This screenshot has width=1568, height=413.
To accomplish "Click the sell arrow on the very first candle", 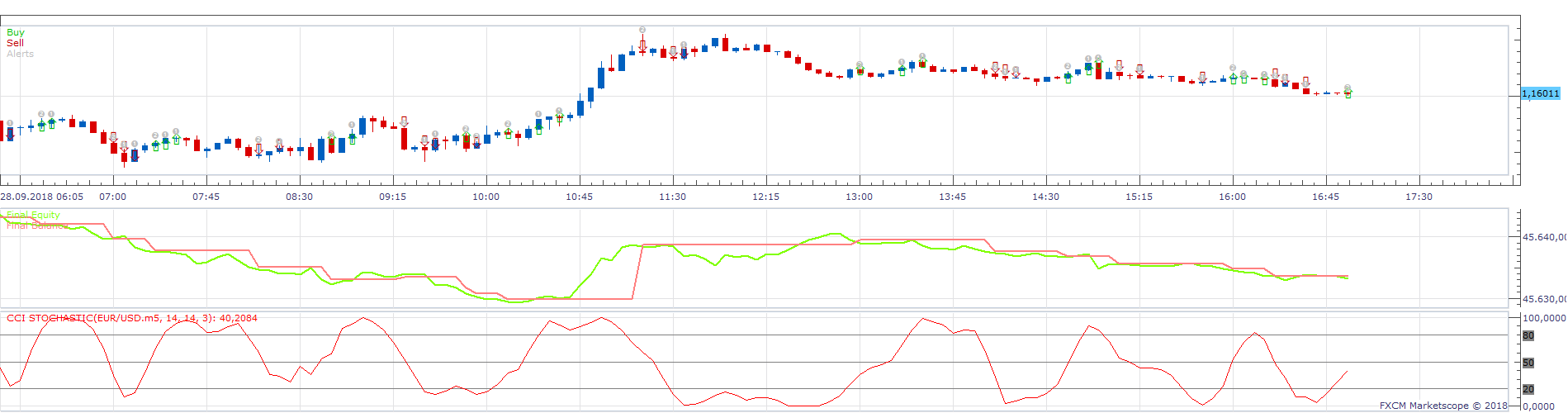I will tap(9, 132).
